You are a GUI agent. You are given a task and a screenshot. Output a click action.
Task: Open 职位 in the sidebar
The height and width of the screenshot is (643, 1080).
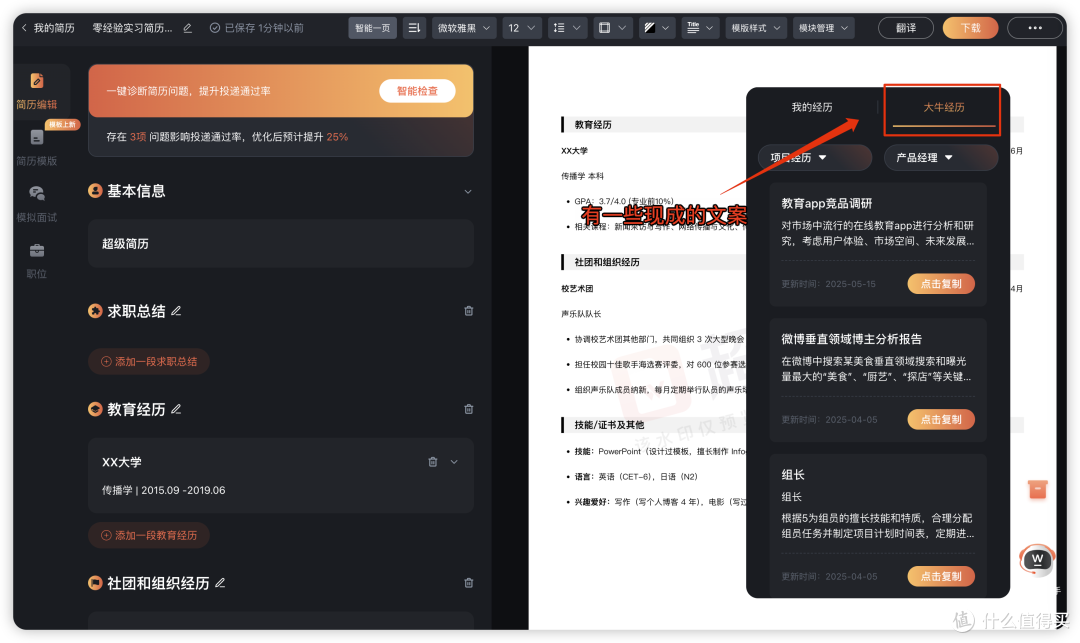point(37,260)
